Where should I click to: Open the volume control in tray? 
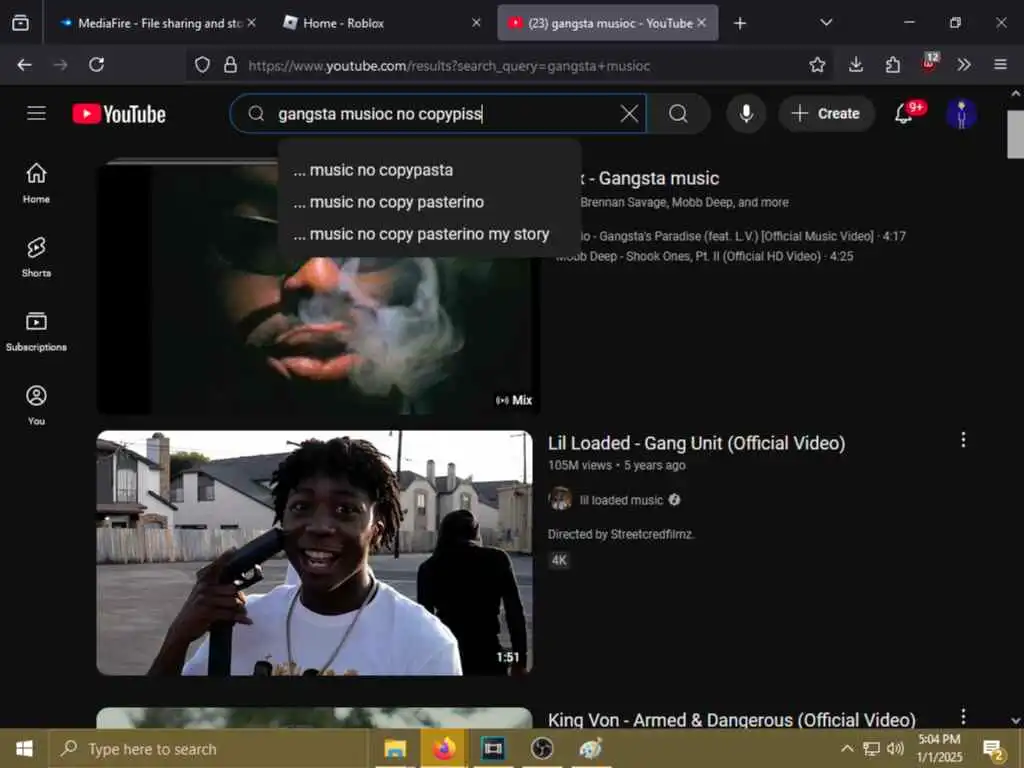tap(895, 748)
